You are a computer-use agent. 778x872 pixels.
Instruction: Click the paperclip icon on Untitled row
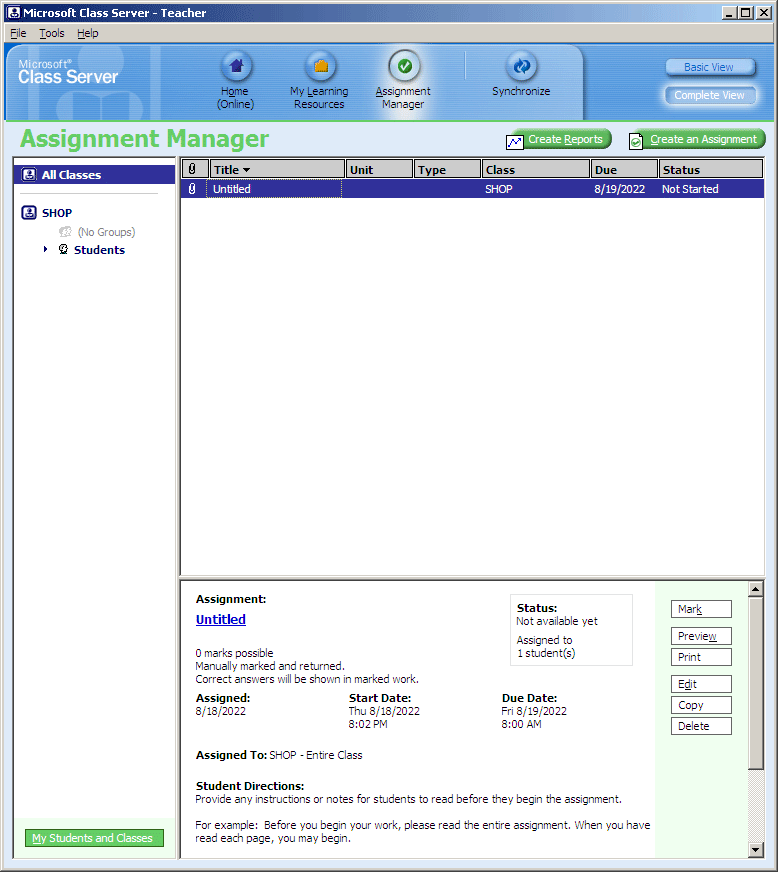point(192,189)
